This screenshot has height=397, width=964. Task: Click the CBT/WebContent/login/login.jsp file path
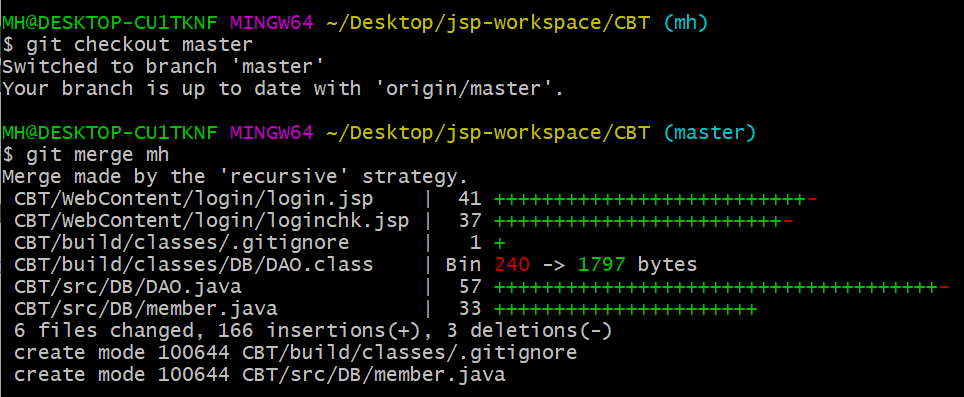194,199
